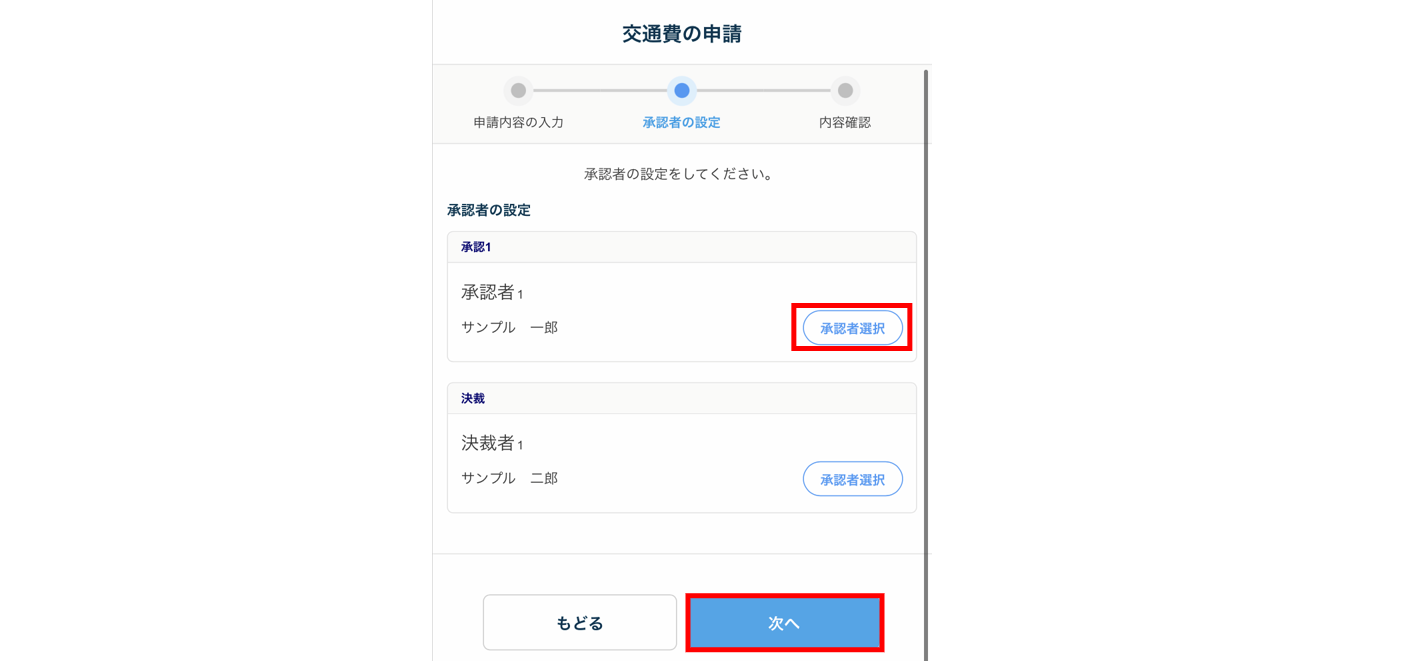This screenshot has width=1414, height=661.
Task: Click the 次へ button
Action: [x=785, y=623]
